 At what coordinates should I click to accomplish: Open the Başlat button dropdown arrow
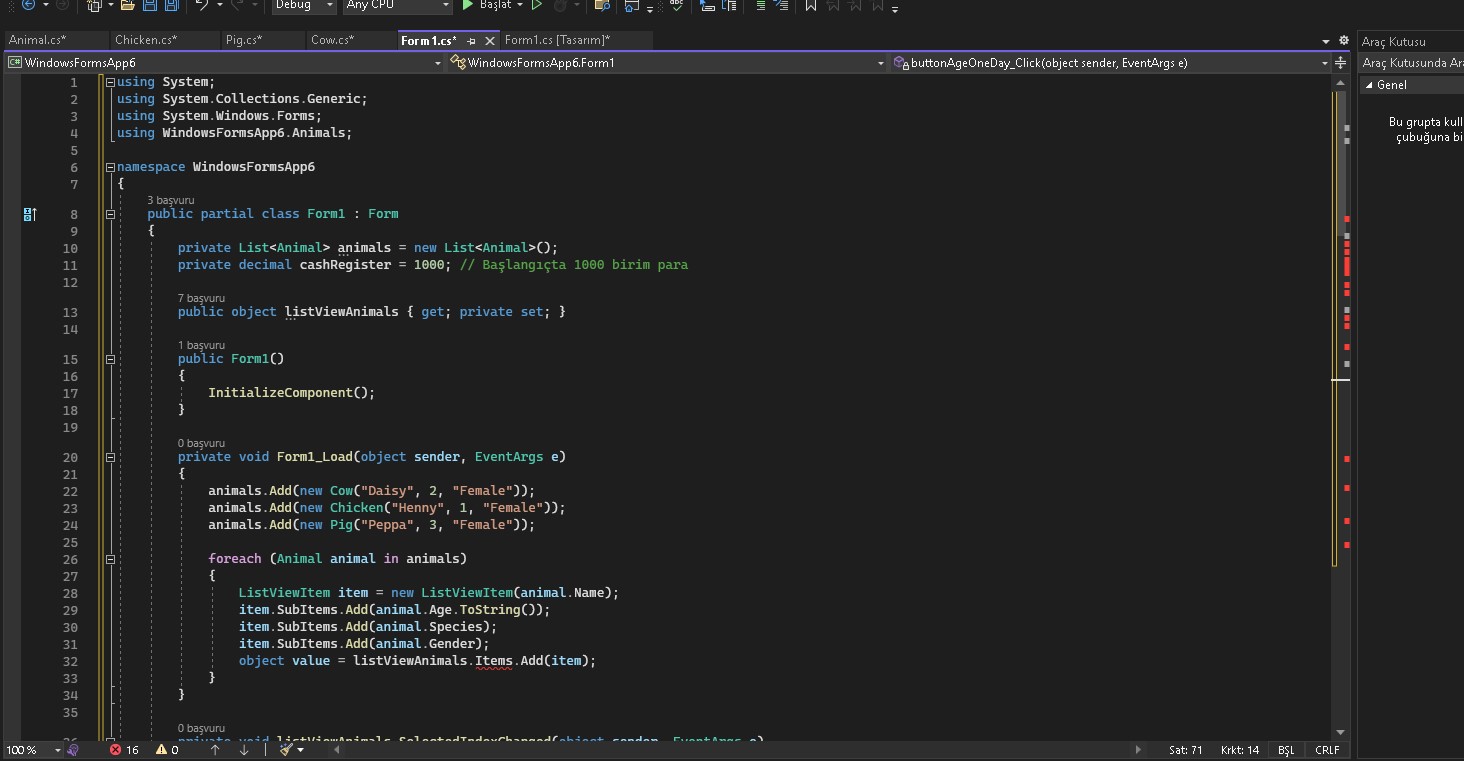(x=520, y=5)
